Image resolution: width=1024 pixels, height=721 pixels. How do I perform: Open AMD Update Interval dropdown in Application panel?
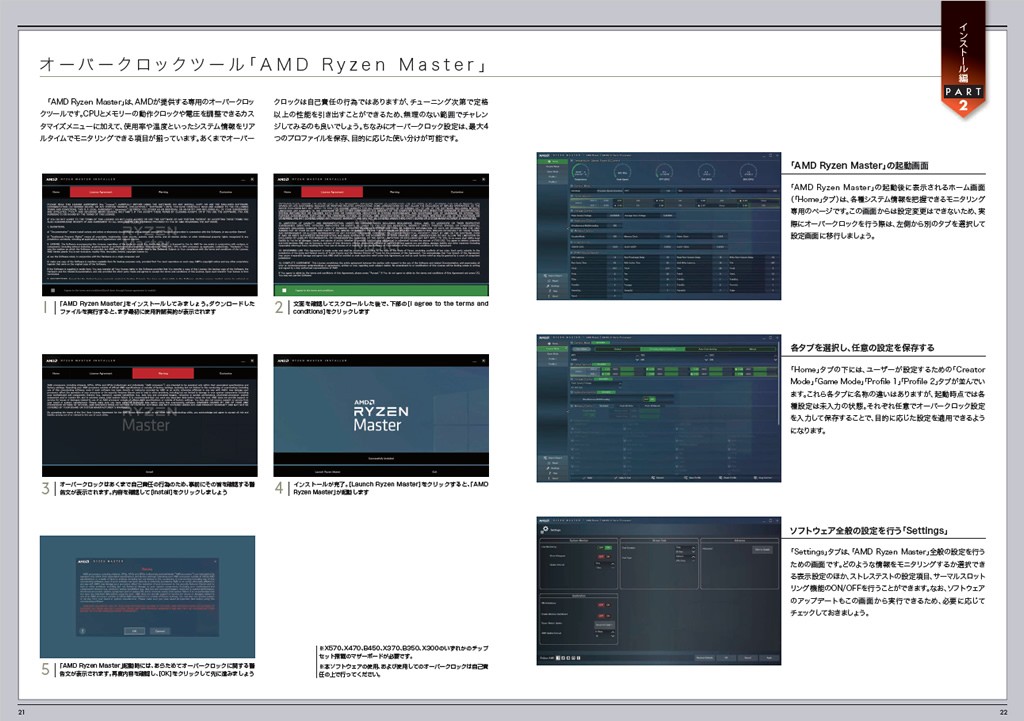tap(605, 634)
